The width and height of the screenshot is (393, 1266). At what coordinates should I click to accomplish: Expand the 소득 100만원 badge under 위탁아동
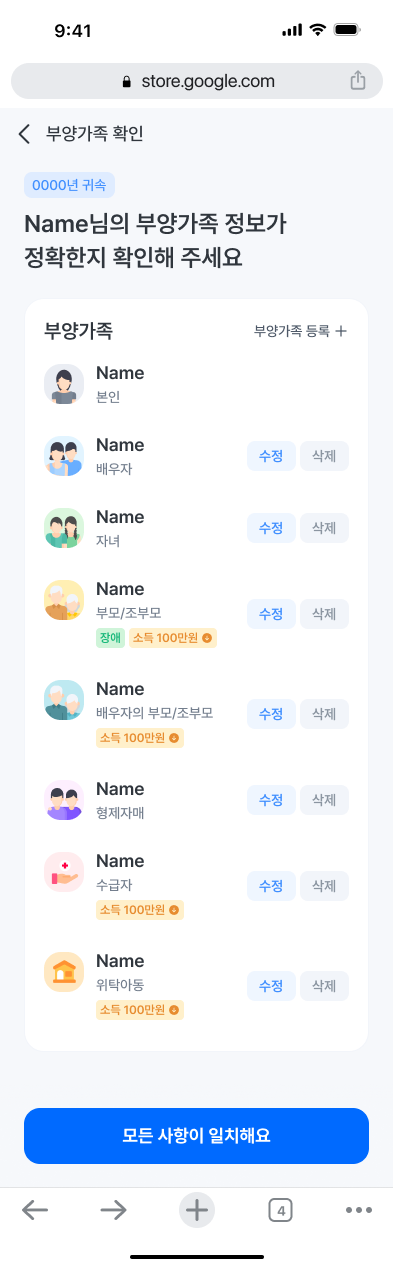tap(140, 1010)
